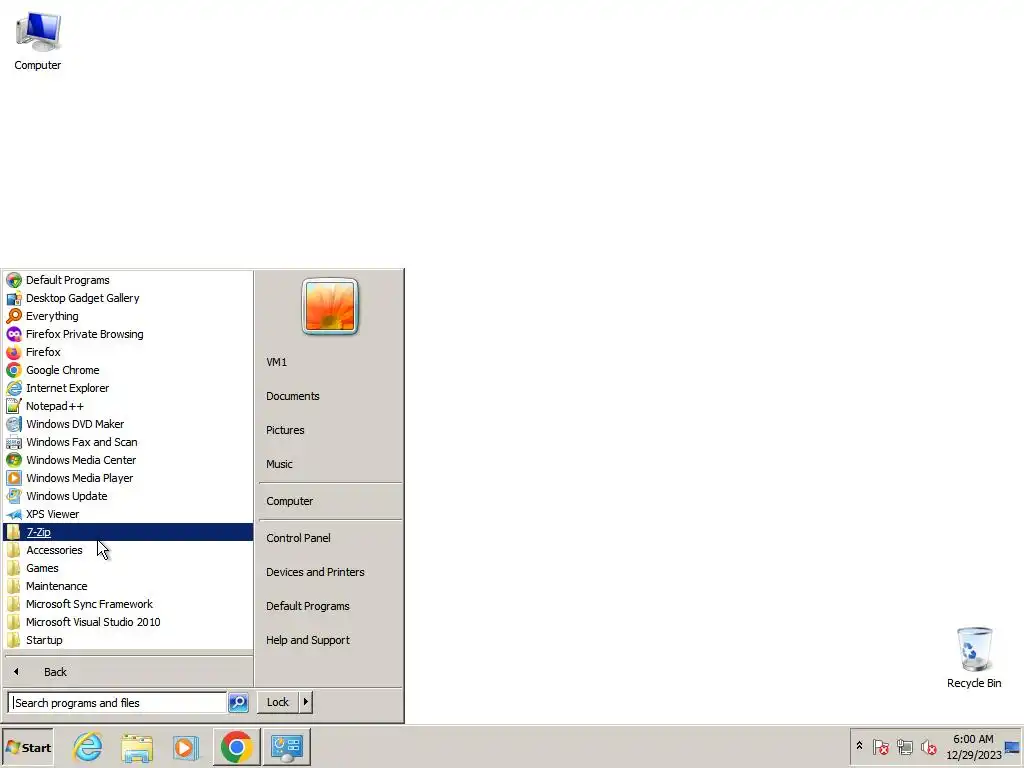This screenshot has width=1024, height=768.
Task: Expand the Microsoft Sync Framework folder
Action: pos(128,604)
